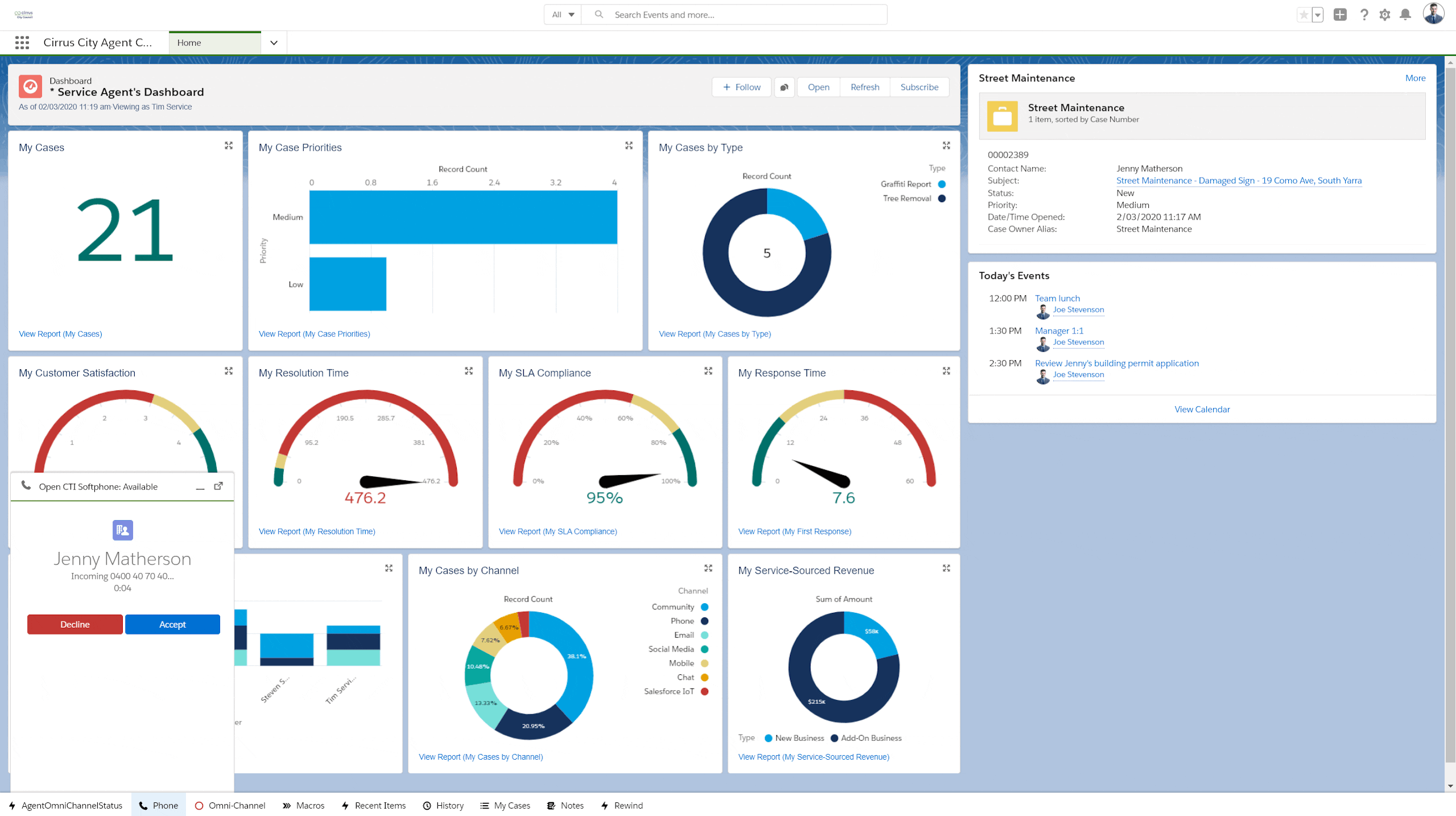Click View Calendar link
1456x816 pixels.
pos(1202,409)
